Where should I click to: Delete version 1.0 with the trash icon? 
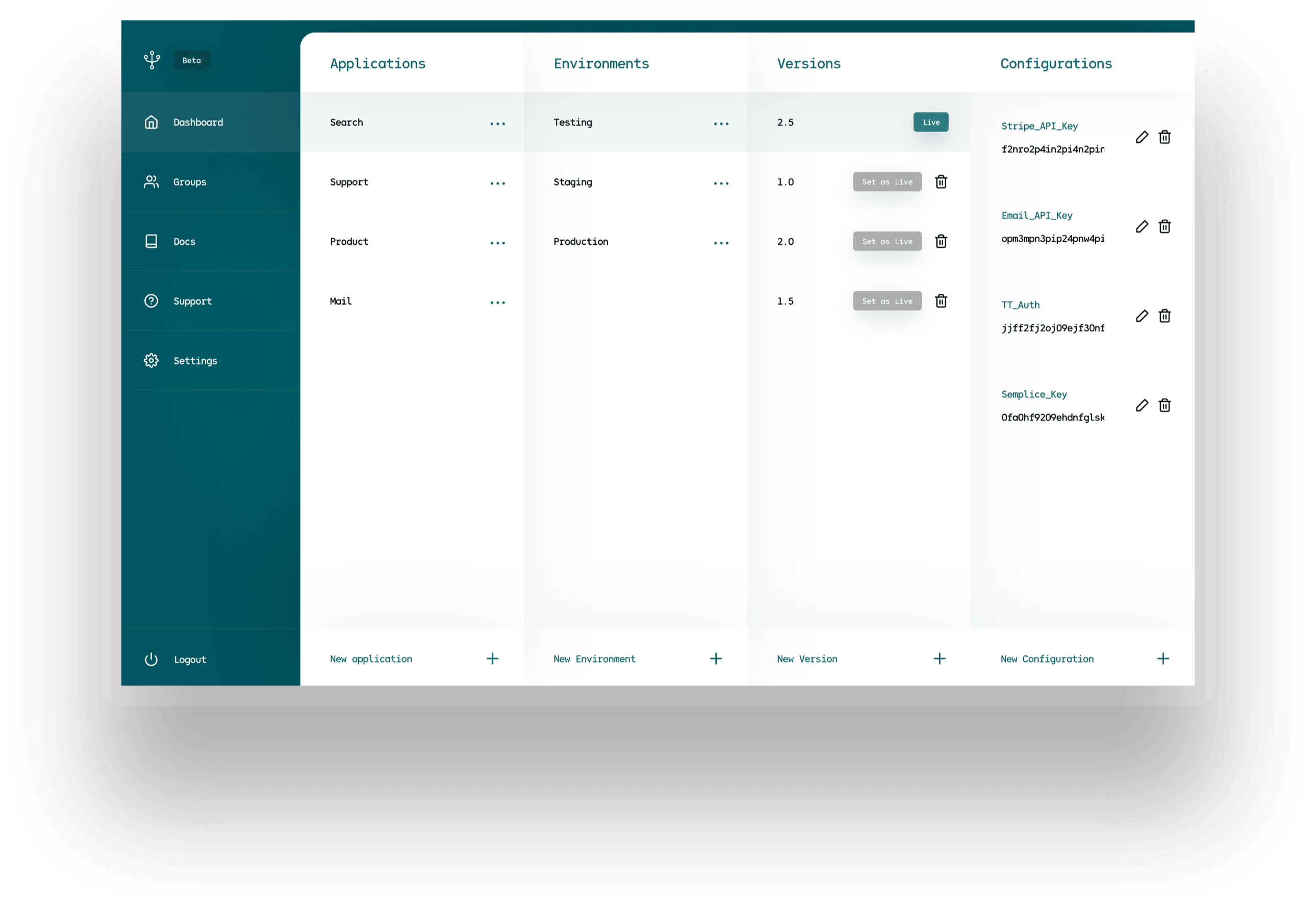coord(941,182)
